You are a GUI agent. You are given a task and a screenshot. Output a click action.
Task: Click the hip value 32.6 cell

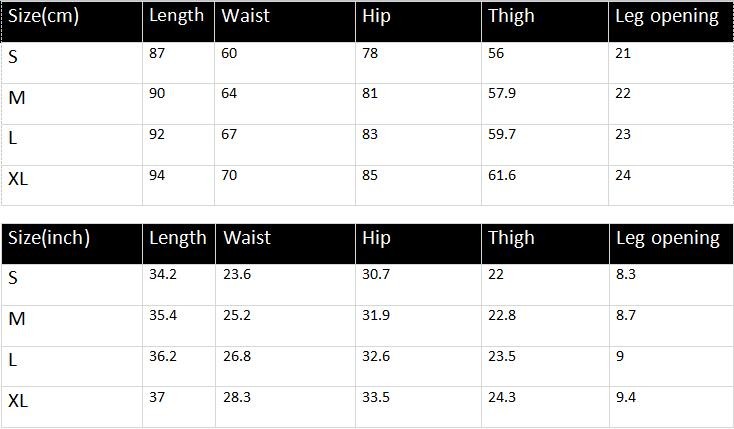pyautogui.click(x=376, y=355)
